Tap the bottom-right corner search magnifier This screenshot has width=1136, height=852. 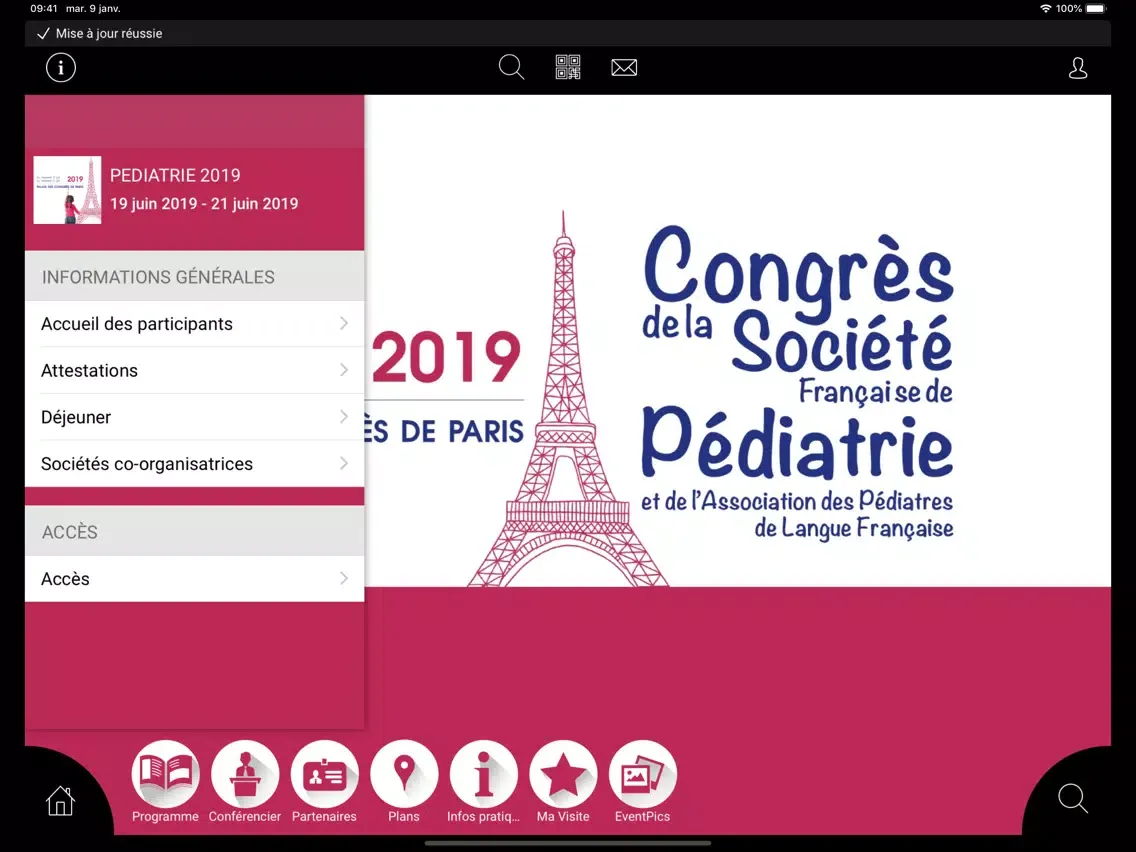pos(1073,798)
